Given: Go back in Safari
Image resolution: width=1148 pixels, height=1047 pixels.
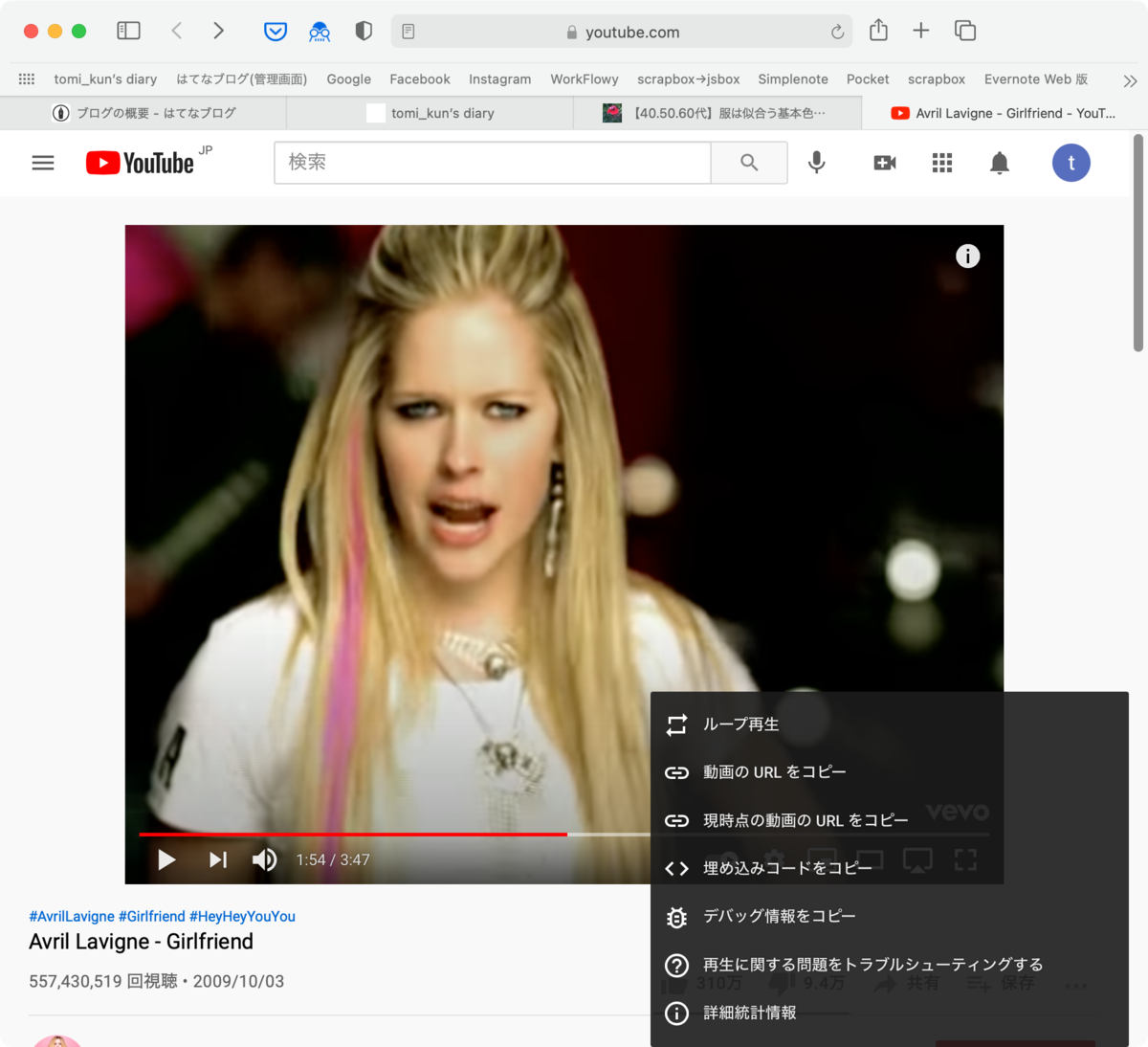Looking at the screenshot, I should 176,31.
